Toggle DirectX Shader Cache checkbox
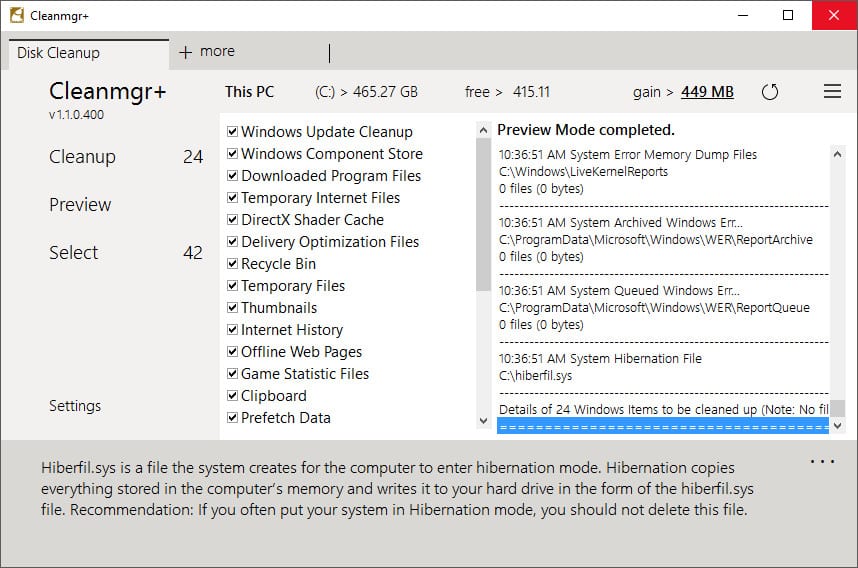This screenshot has width=858, height=568. 232,220
